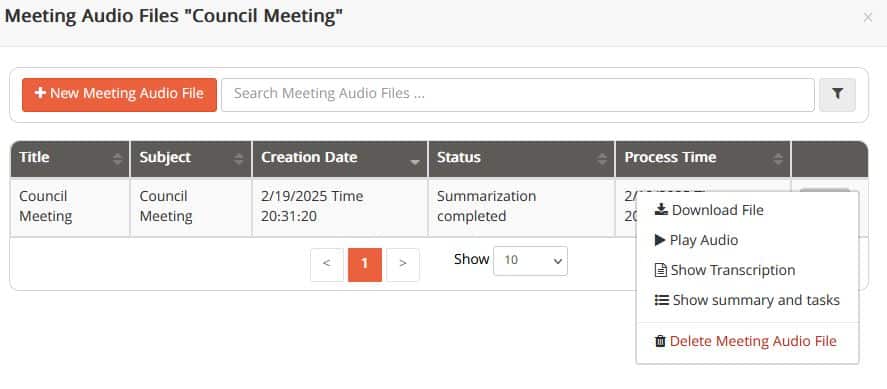
Task: Sort table by Title column arrows
Action: (117, 159)
